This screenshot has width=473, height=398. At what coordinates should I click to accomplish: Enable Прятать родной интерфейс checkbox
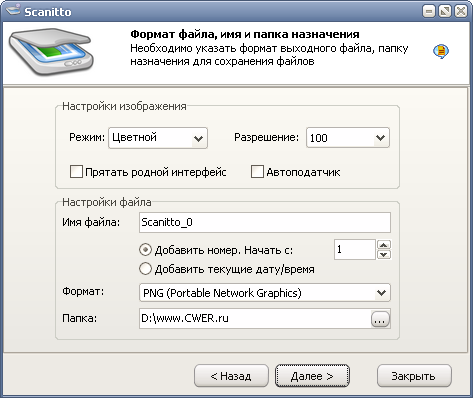click(76, 172)
